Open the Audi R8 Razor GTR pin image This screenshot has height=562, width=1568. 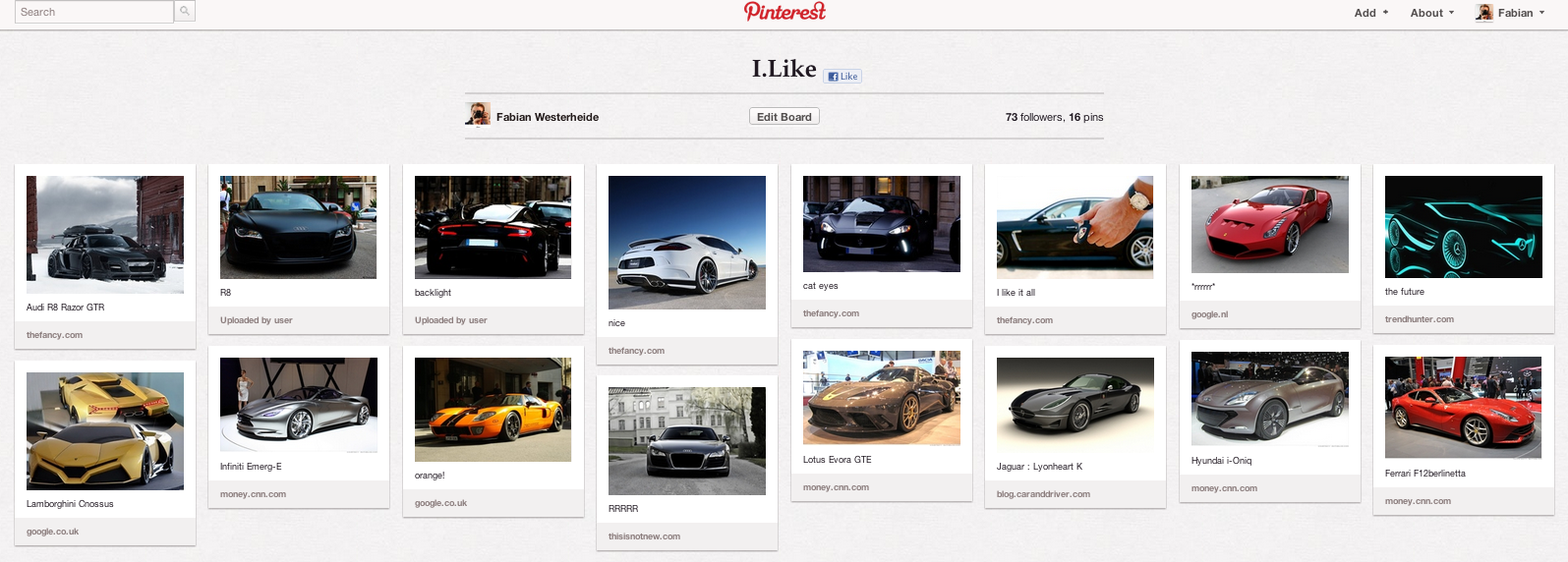point(105,235)
